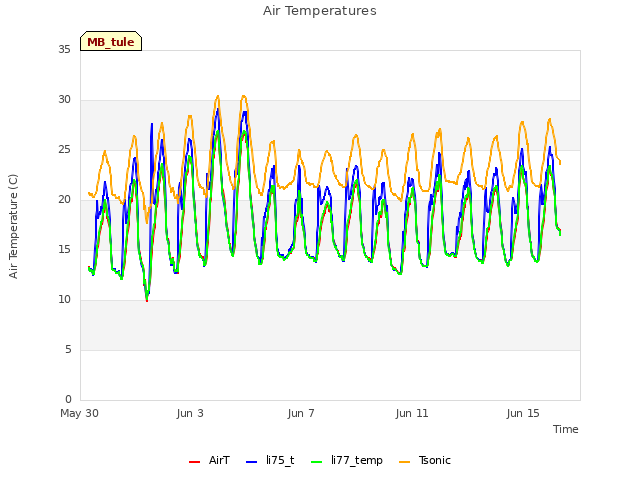Click the green li77_temp legend swatch
The height and width of the screenshot is (480, 640).
click(317, 462)
